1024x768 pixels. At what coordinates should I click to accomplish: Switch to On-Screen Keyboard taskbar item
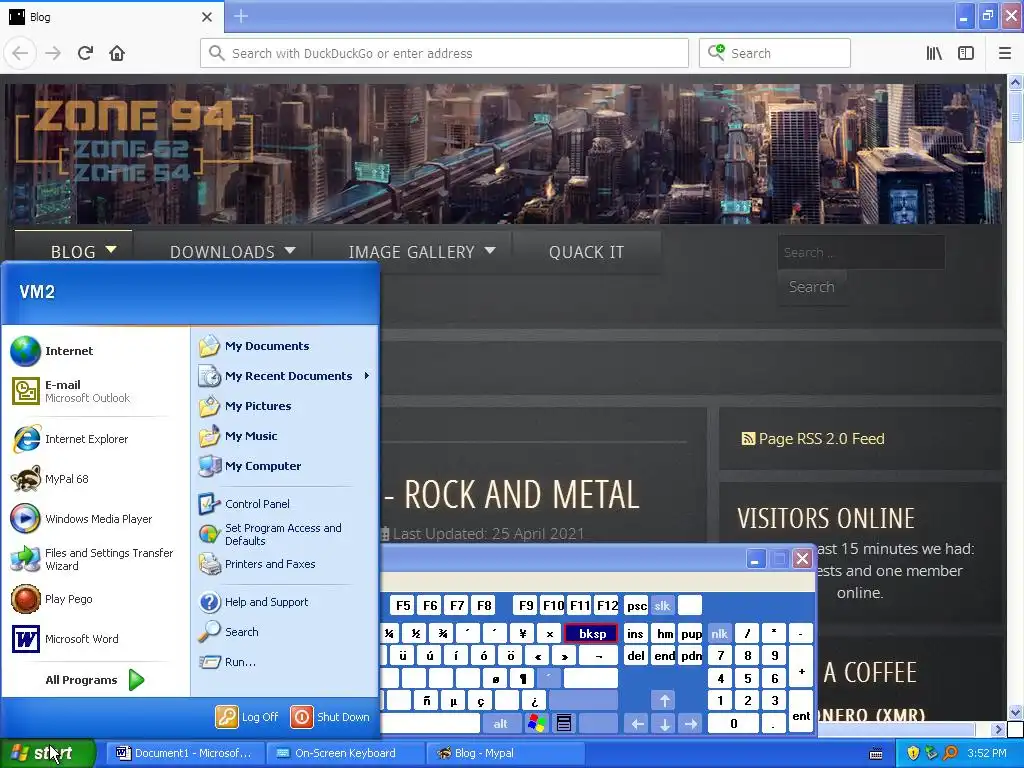point(345,753)
